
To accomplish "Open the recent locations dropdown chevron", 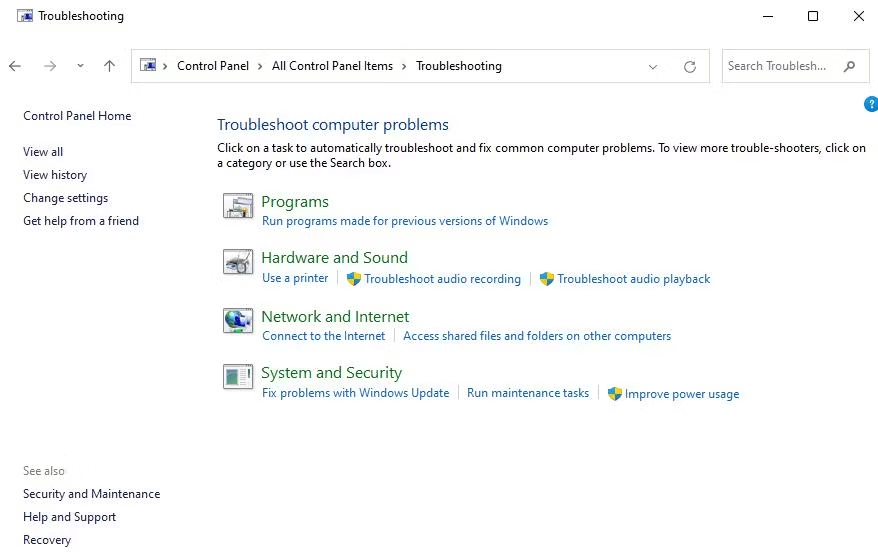I will 80,66.
